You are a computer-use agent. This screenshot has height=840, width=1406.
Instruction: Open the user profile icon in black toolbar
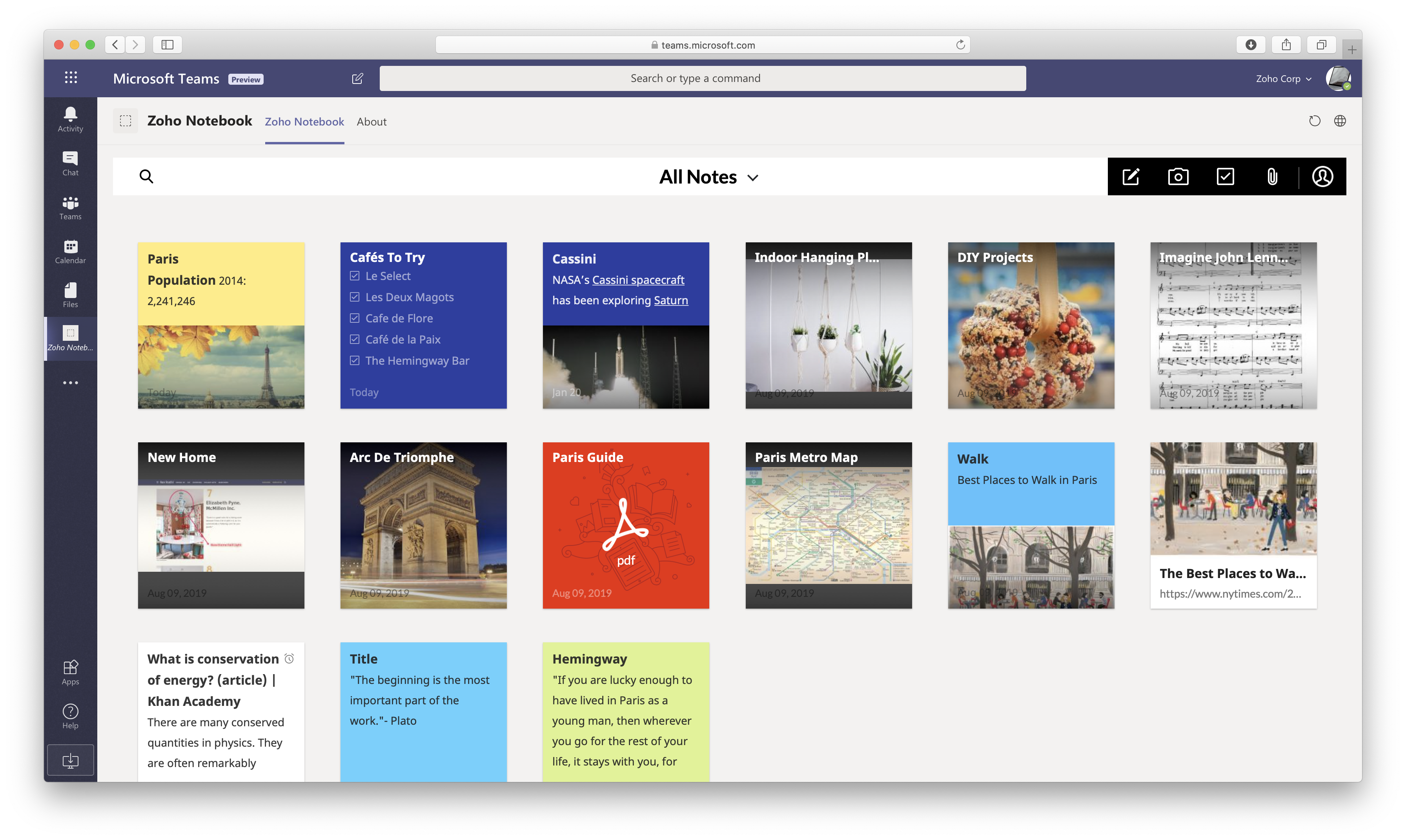point(1322,176)
